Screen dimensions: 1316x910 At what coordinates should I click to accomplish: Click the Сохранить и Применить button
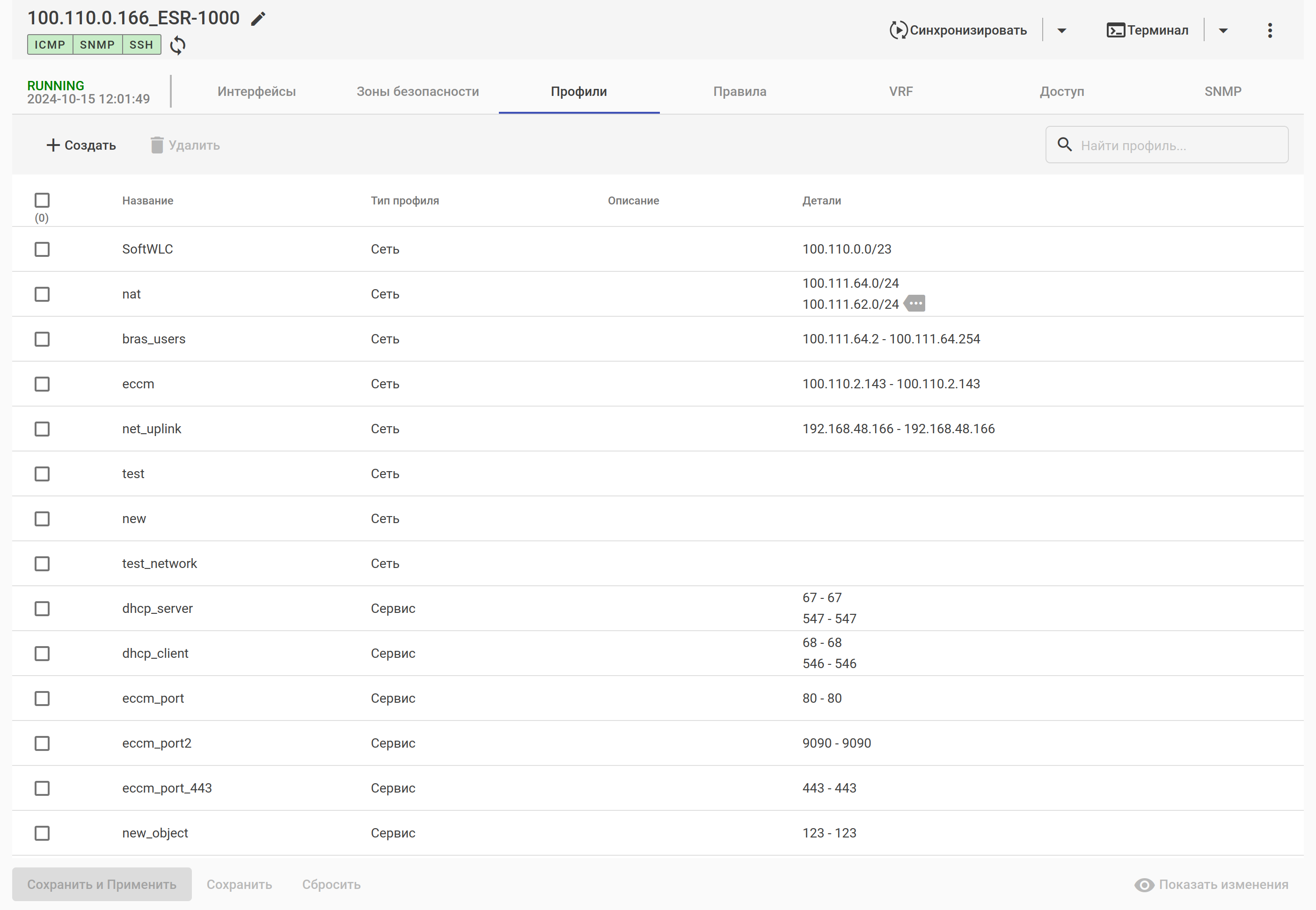[102, 884]
